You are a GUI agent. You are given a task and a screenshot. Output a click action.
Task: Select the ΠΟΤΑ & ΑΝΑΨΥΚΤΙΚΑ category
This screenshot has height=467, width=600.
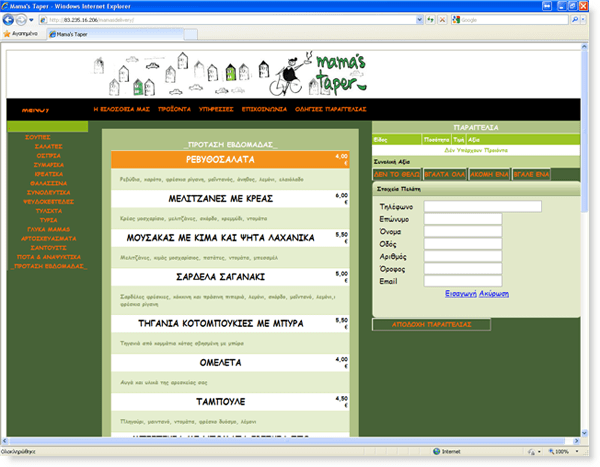[49, 257]
